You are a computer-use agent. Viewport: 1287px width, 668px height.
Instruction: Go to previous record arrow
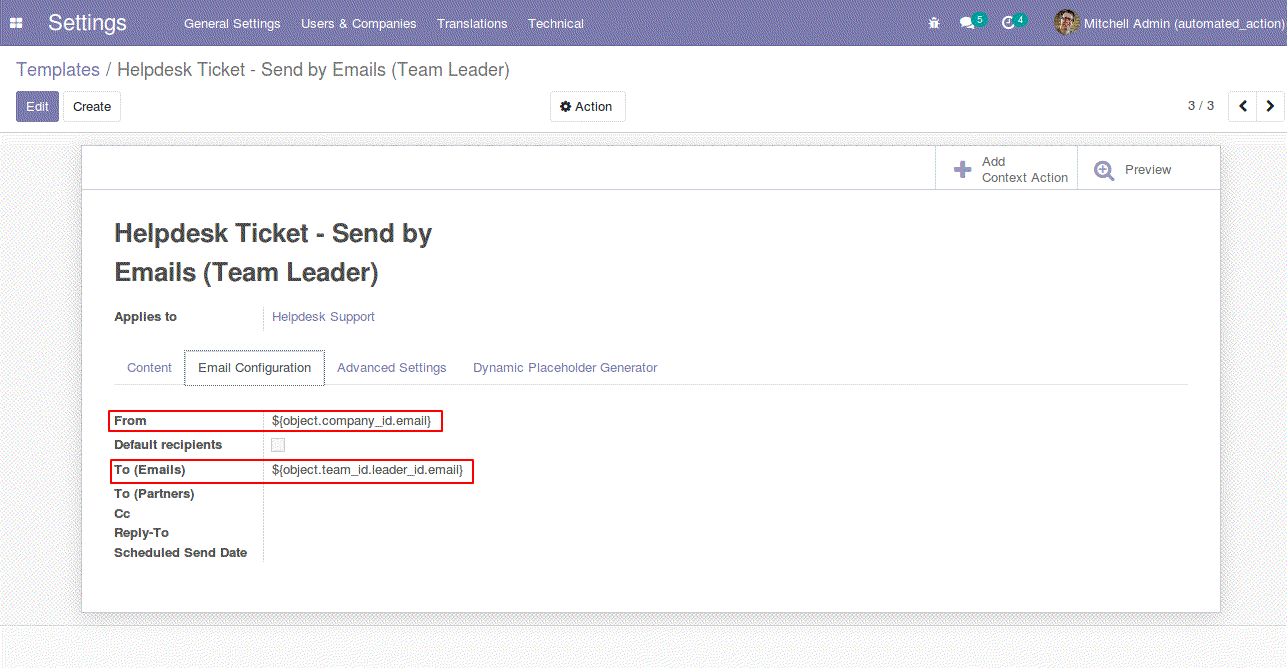pyautogui.click(x=1242, y=106)
